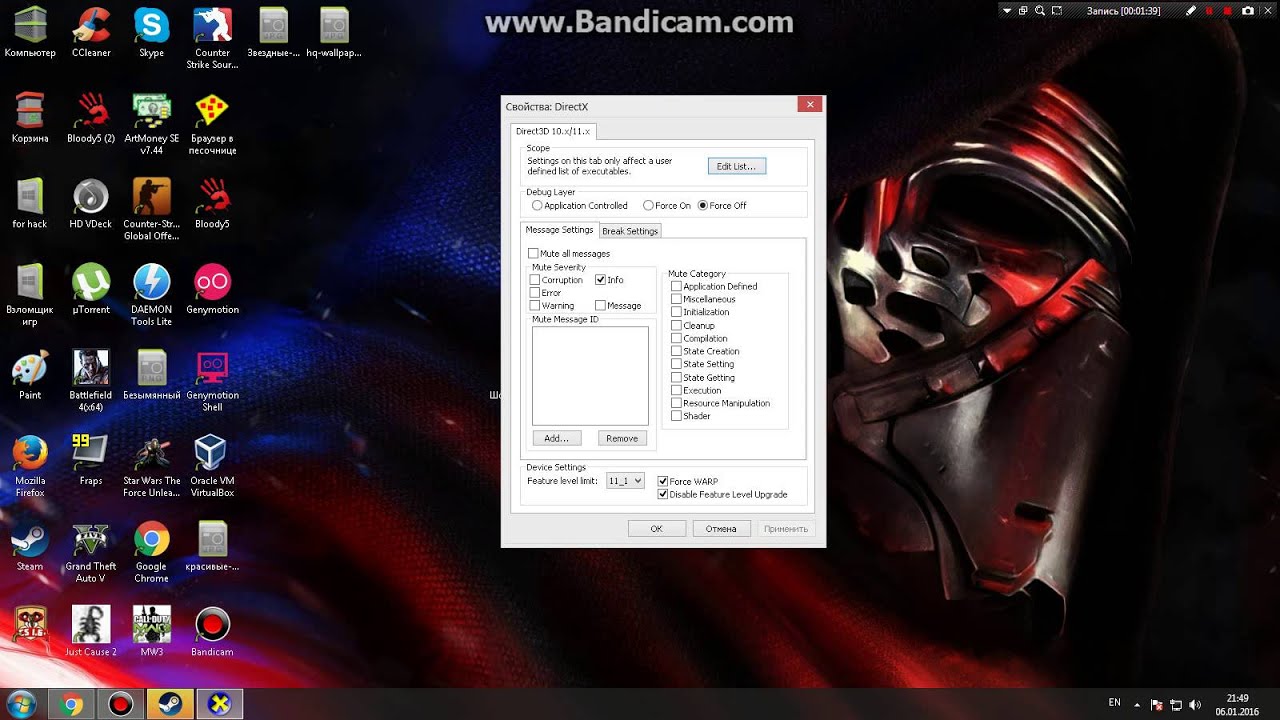Select the Bloody5 (2) desktop icon
This screenshot has height=720, width=1280.
coord(91,118)
